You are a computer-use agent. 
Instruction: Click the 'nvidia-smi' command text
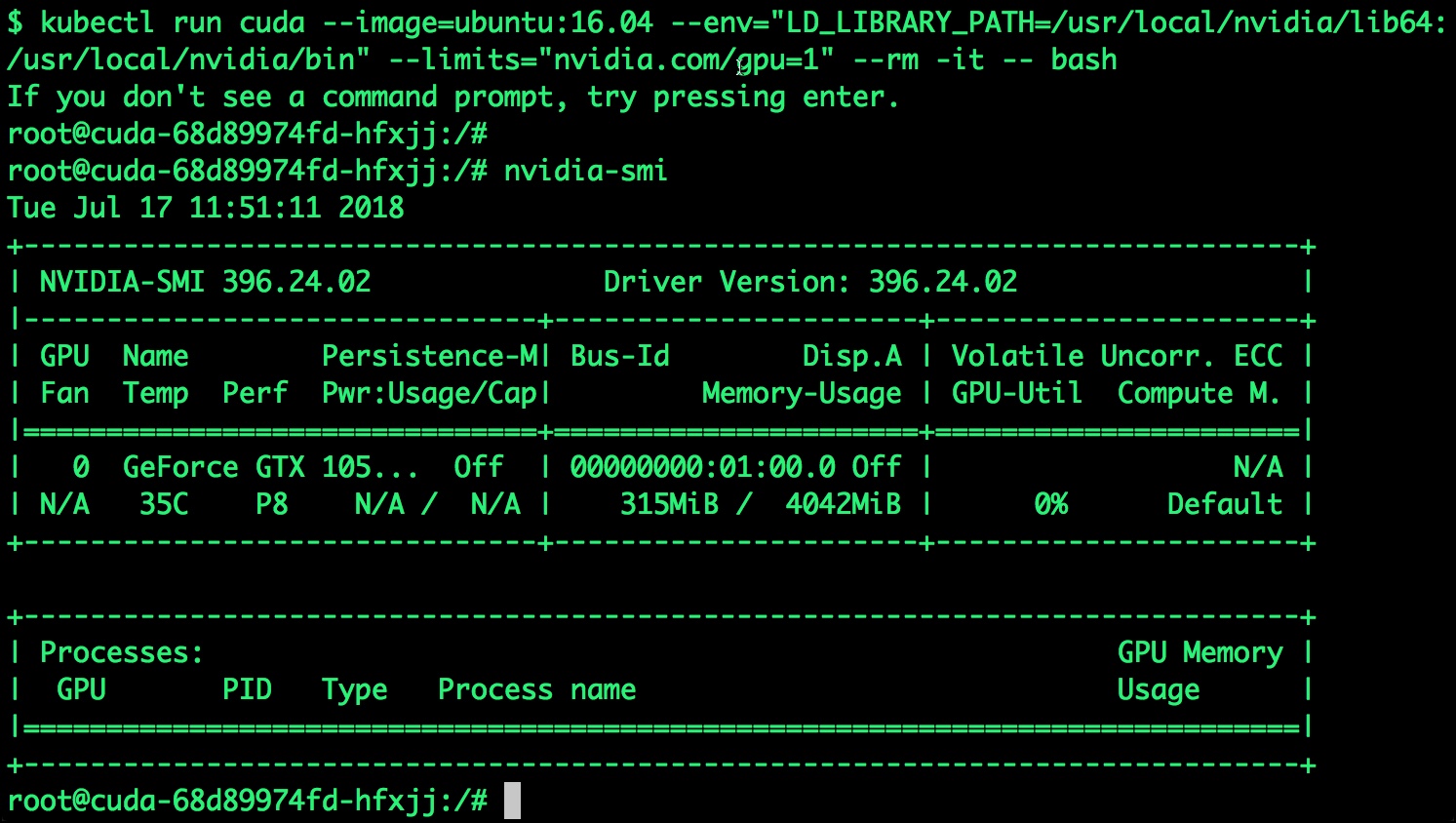(x=586, y=171)
